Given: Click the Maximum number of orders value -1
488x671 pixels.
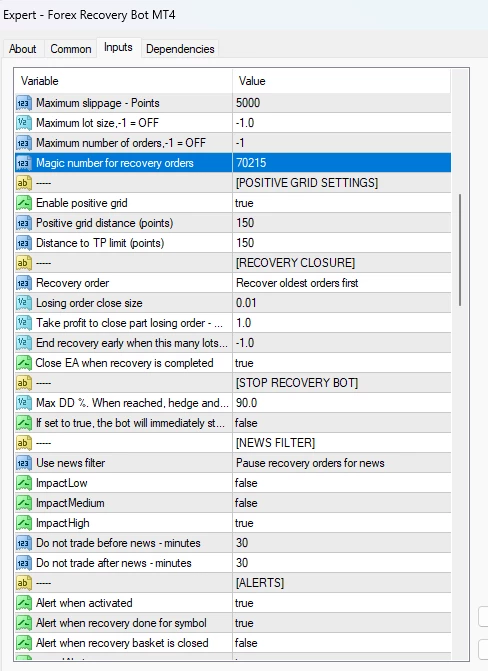Looking at the screenshot, I should [x=342, y=143].
